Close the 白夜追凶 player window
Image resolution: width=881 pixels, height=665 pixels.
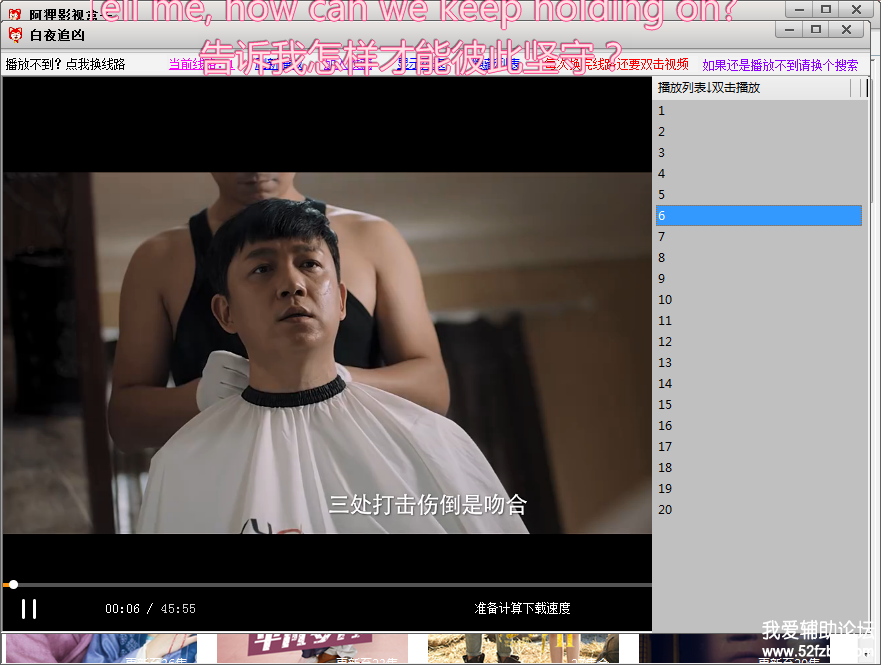tap(846, 30)
